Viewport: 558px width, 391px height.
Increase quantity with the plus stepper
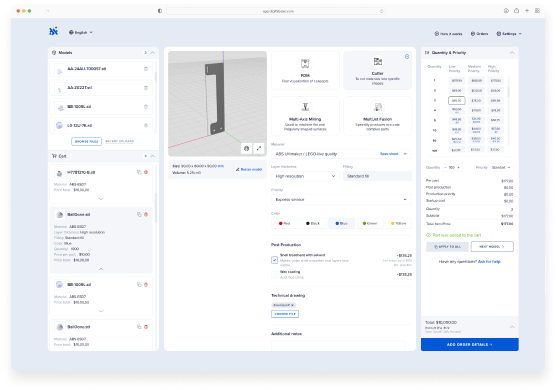(x=458, y=168)
